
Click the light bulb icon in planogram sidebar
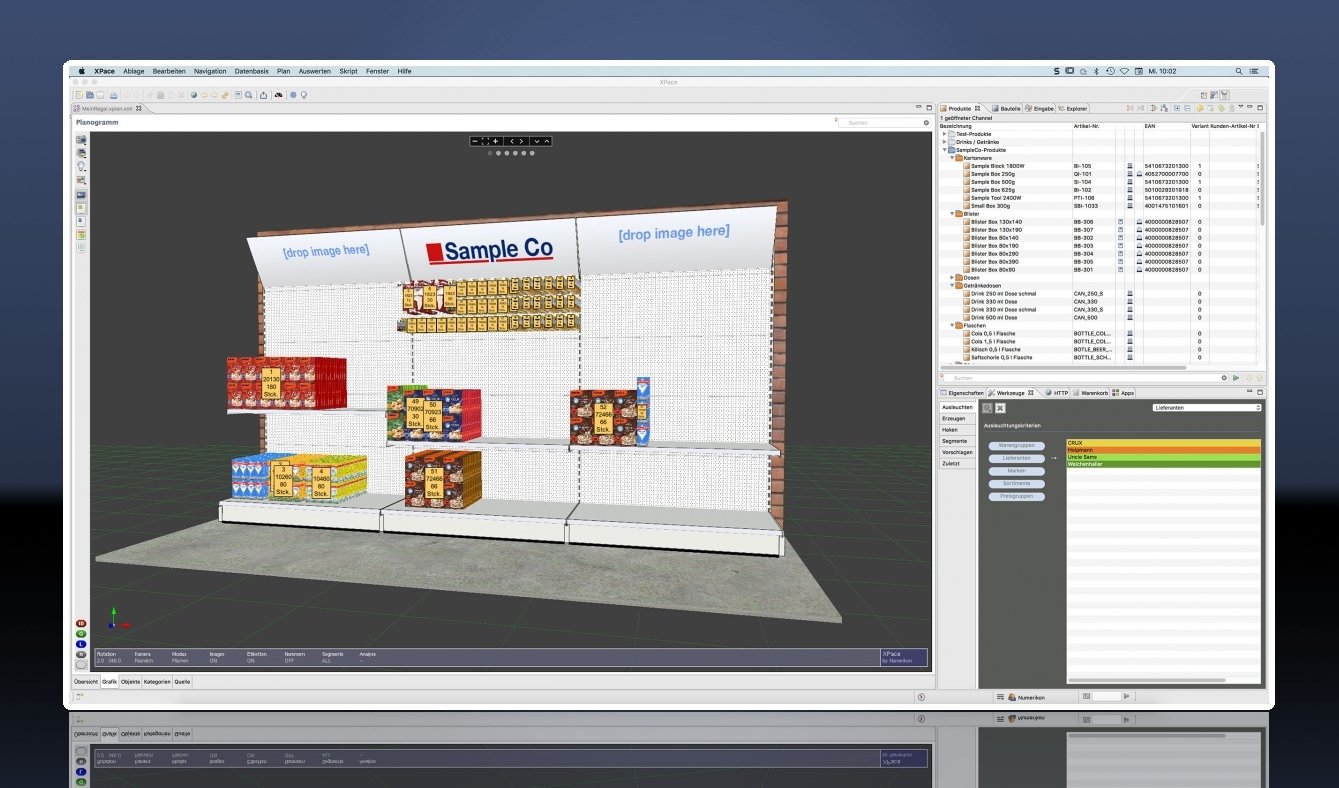81,167
